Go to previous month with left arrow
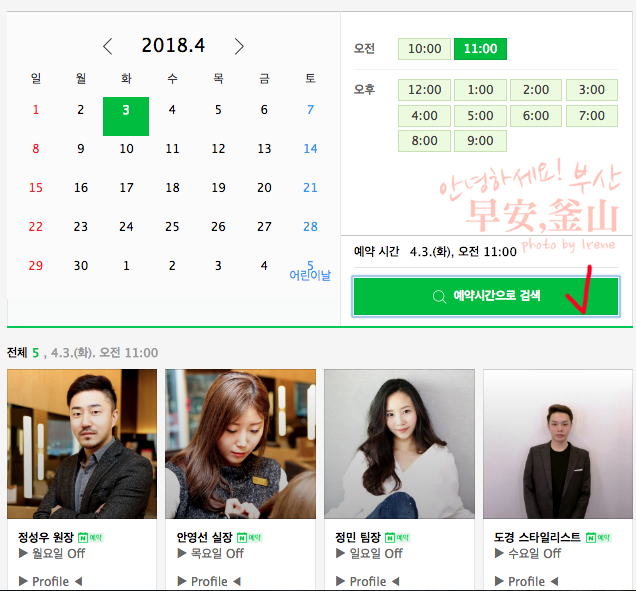The image size is (636, 591). 107,46
